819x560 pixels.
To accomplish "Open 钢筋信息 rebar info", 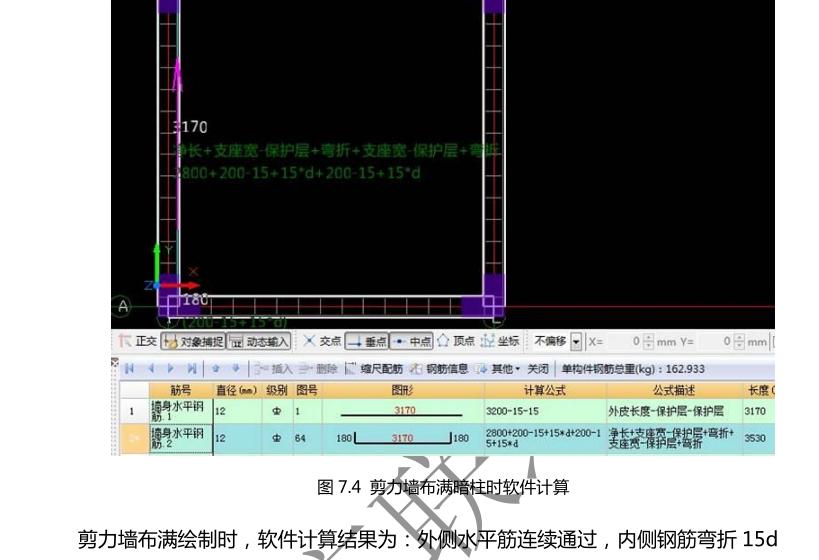I will tap(439, 369).
